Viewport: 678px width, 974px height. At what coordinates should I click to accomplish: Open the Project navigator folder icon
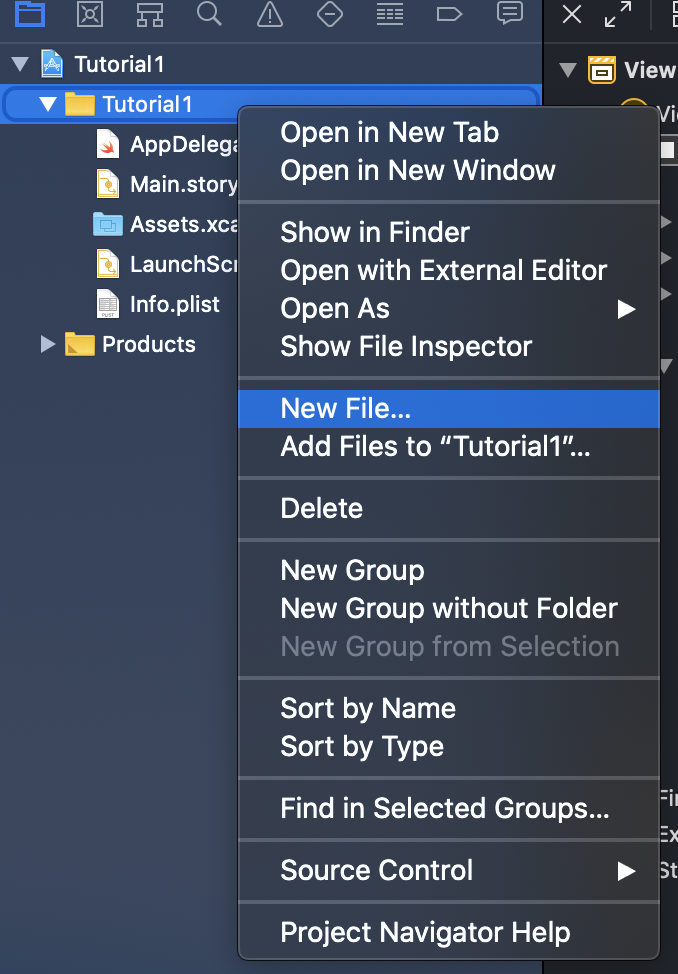tap(30, 14)
